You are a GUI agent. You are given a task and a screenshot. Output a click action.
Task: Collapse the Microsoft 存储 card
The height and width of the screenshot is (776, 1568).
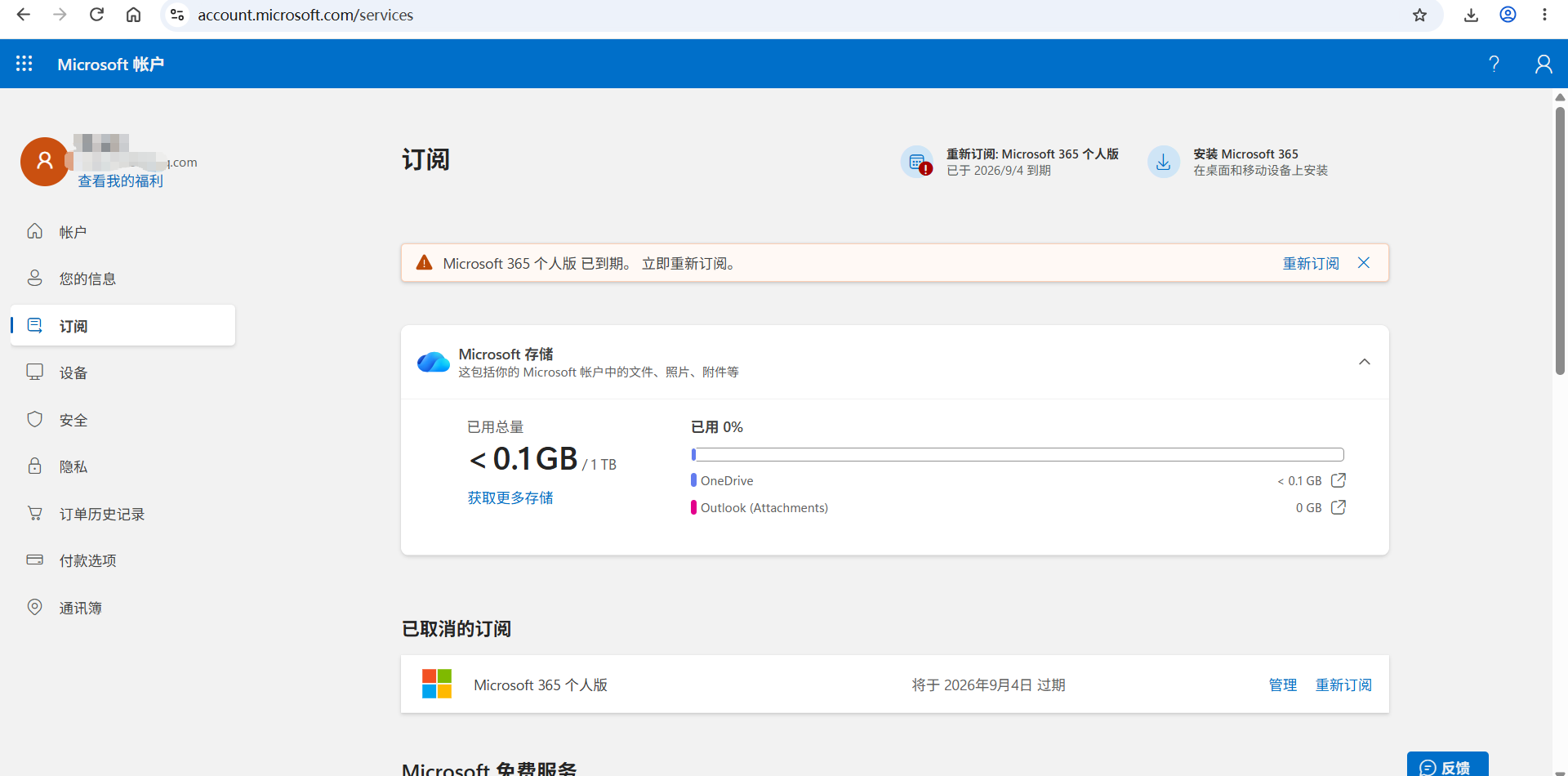tap(1365, 362)
